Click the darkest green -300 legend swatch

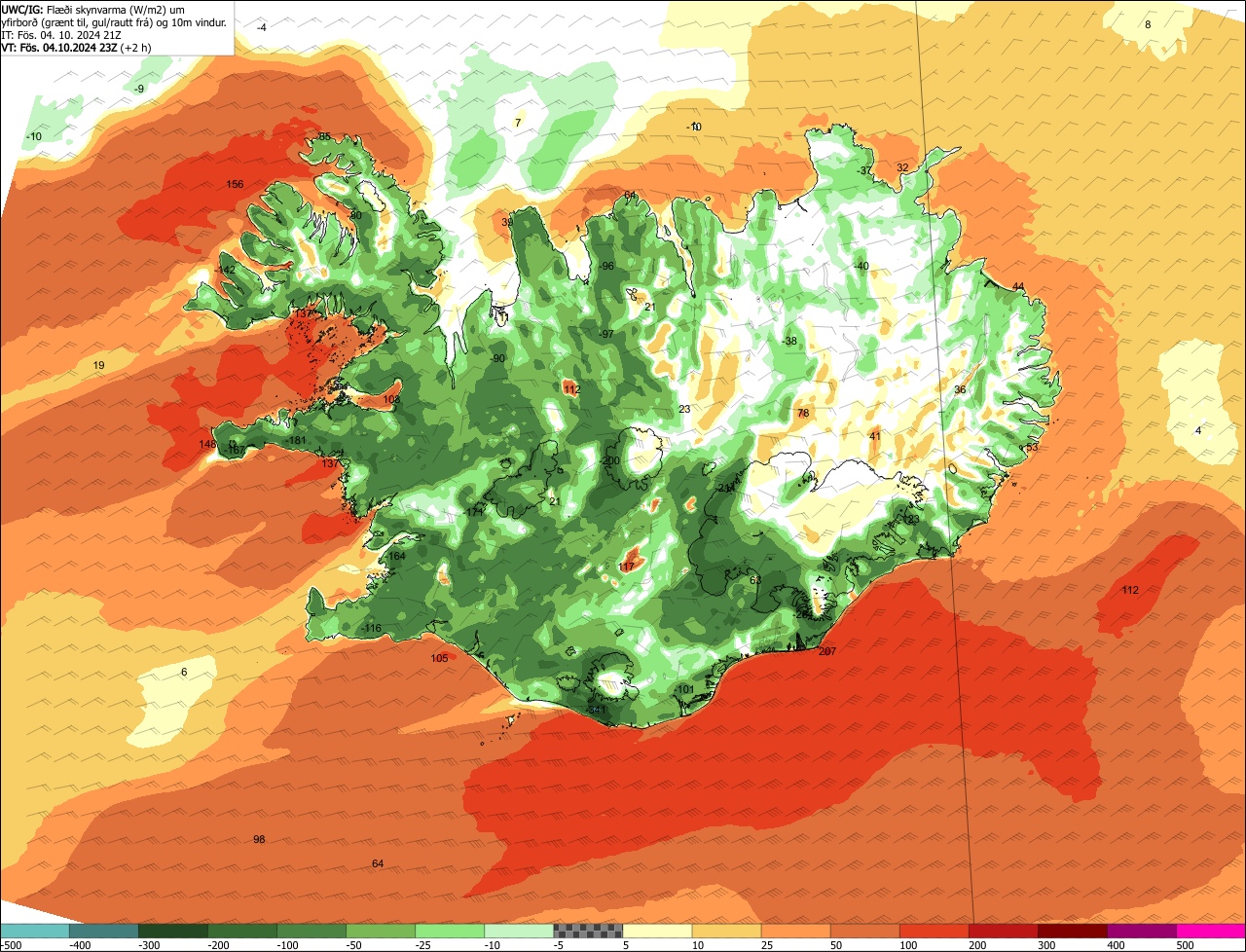click(173, 931)
